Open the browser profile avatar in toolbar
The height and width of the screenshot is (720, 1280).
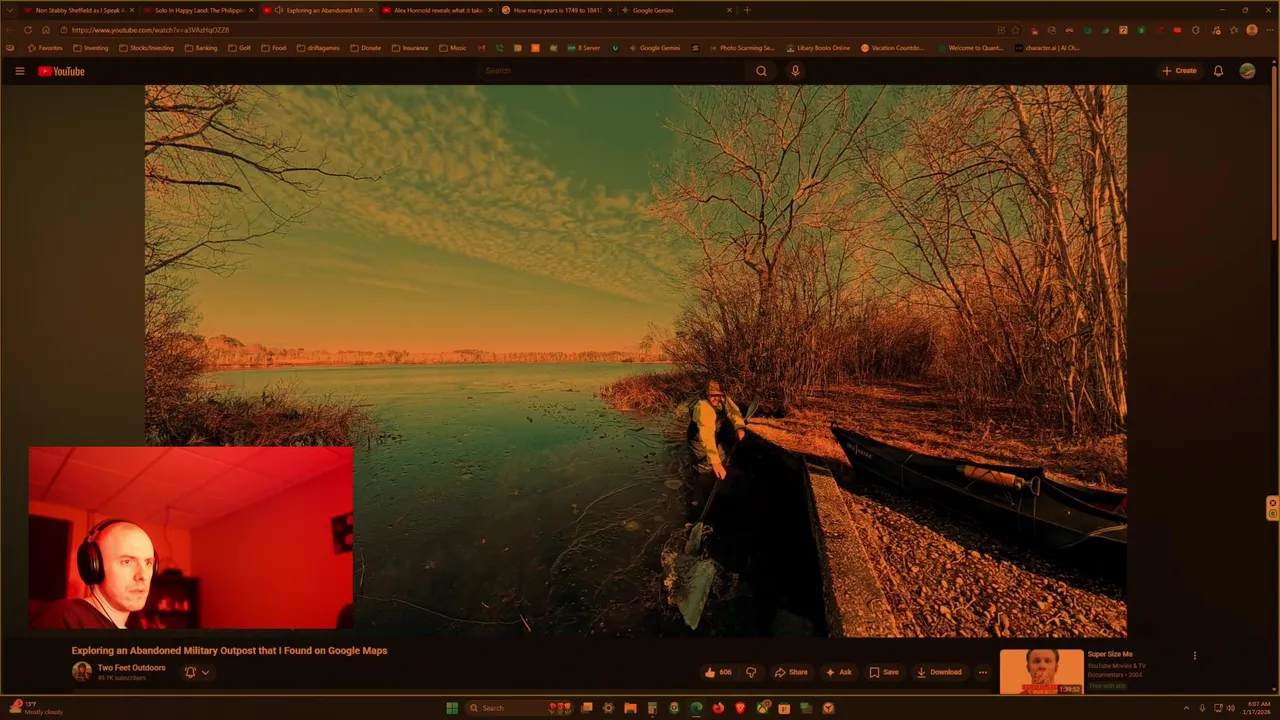1251,30
